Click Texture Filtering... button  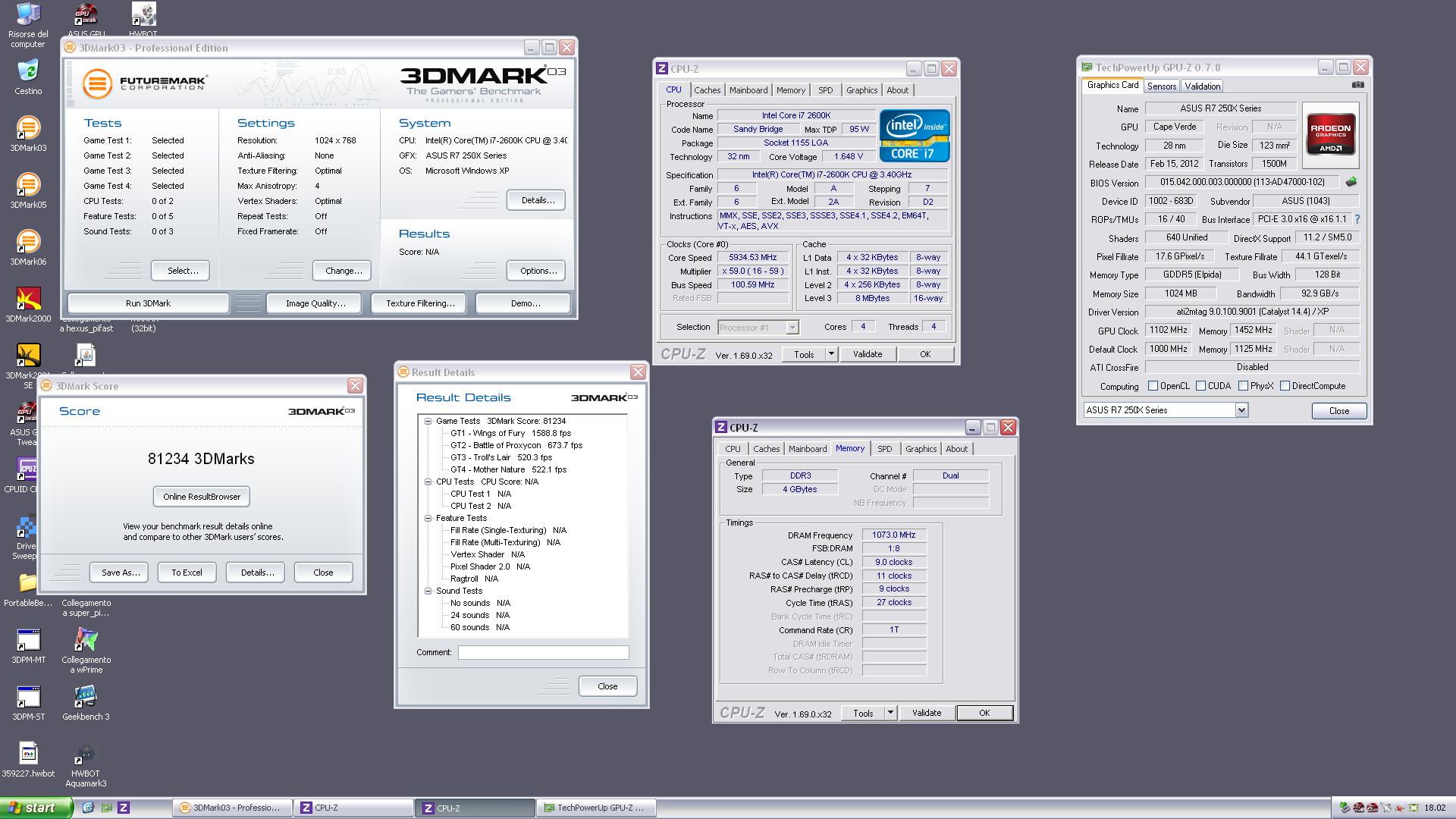coord(420,303)
